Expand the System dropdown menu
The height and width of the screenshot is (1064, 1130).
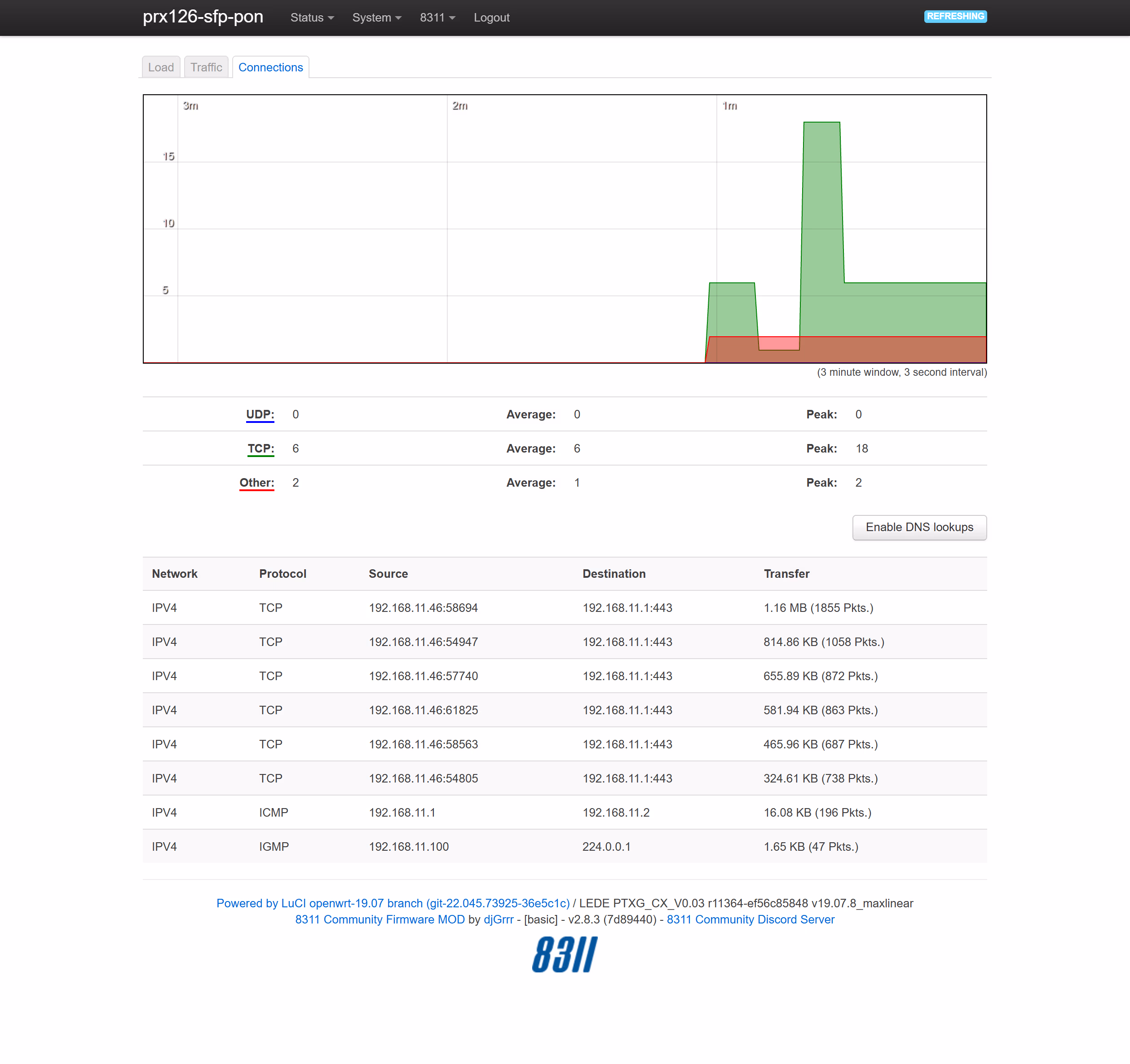point(376,18)
